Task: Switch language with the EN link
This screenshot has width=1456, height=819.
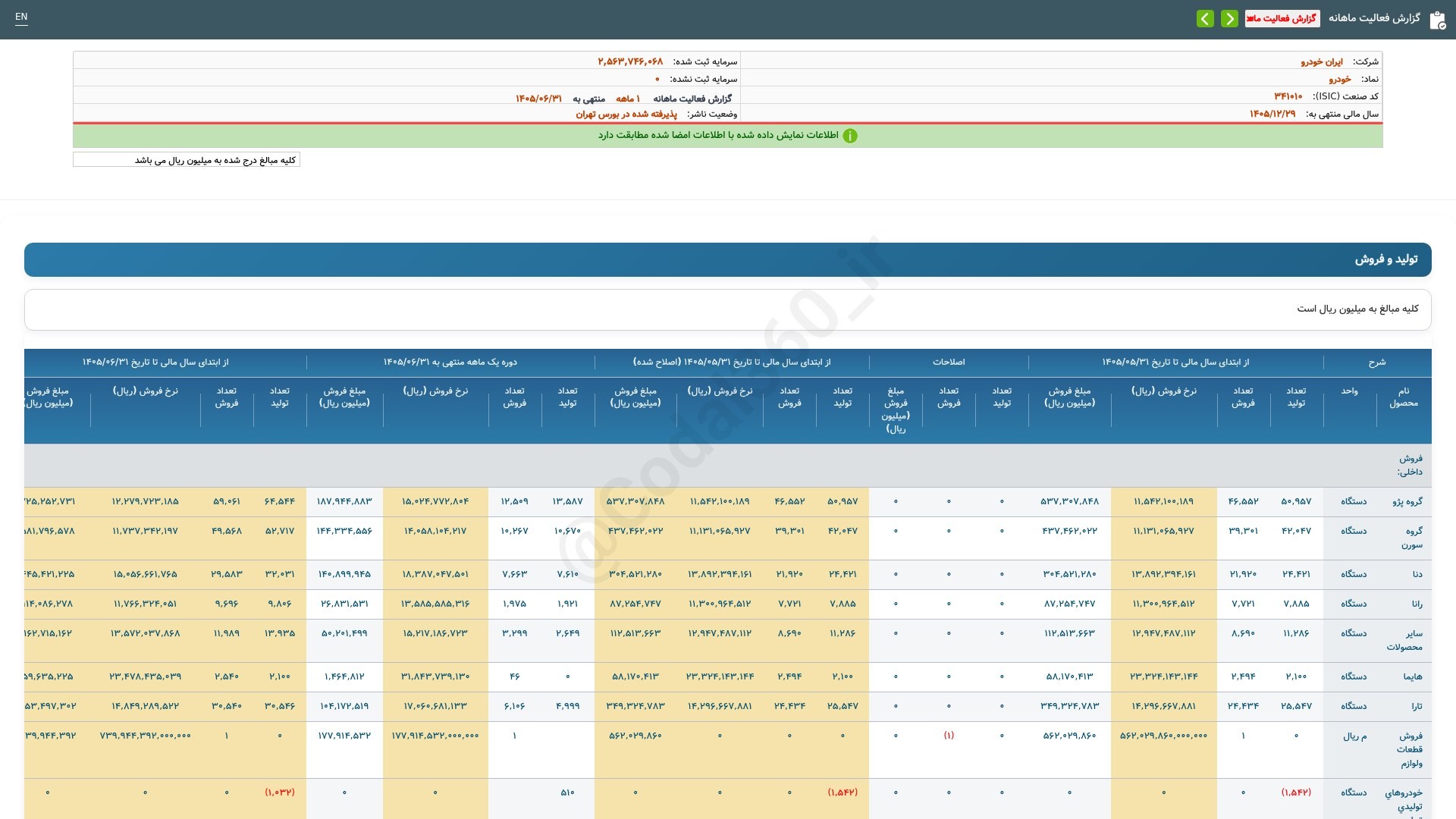Action: (x=21, y=17)
